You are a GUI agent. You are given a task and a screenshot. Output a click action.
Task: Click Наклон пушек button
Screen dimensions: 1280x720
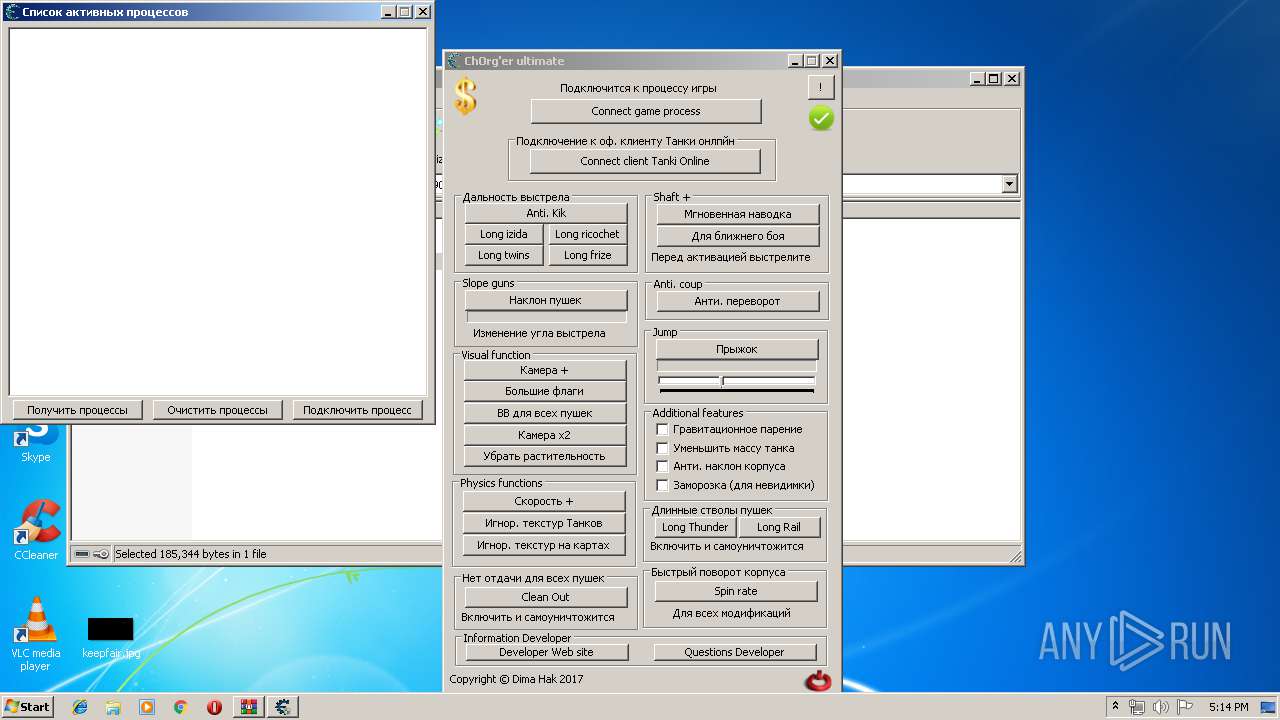(545, 300)
